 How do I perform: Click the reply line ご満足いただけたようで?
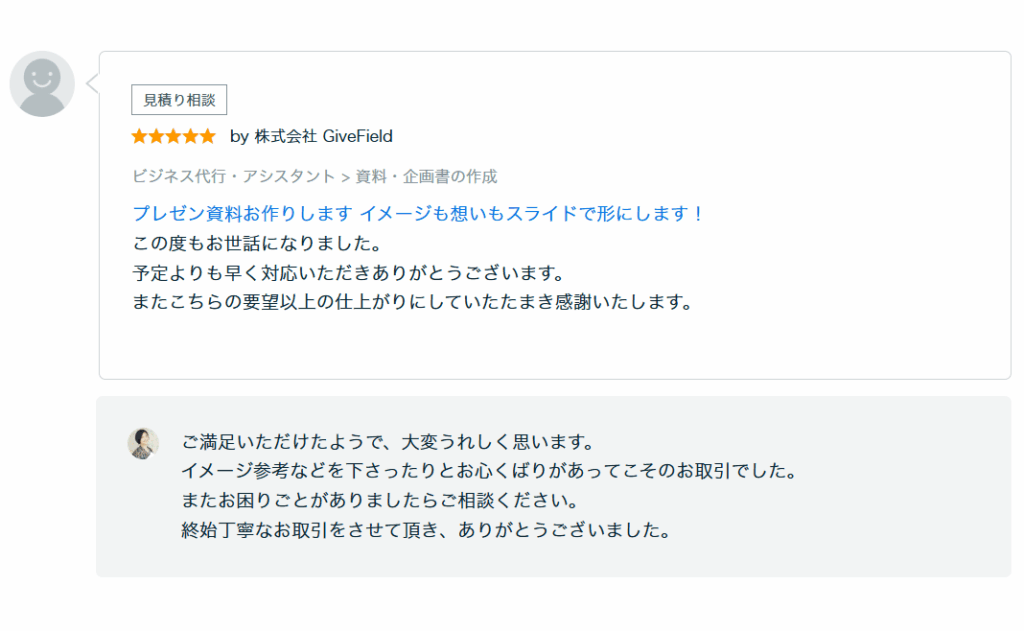click(388, 442)
